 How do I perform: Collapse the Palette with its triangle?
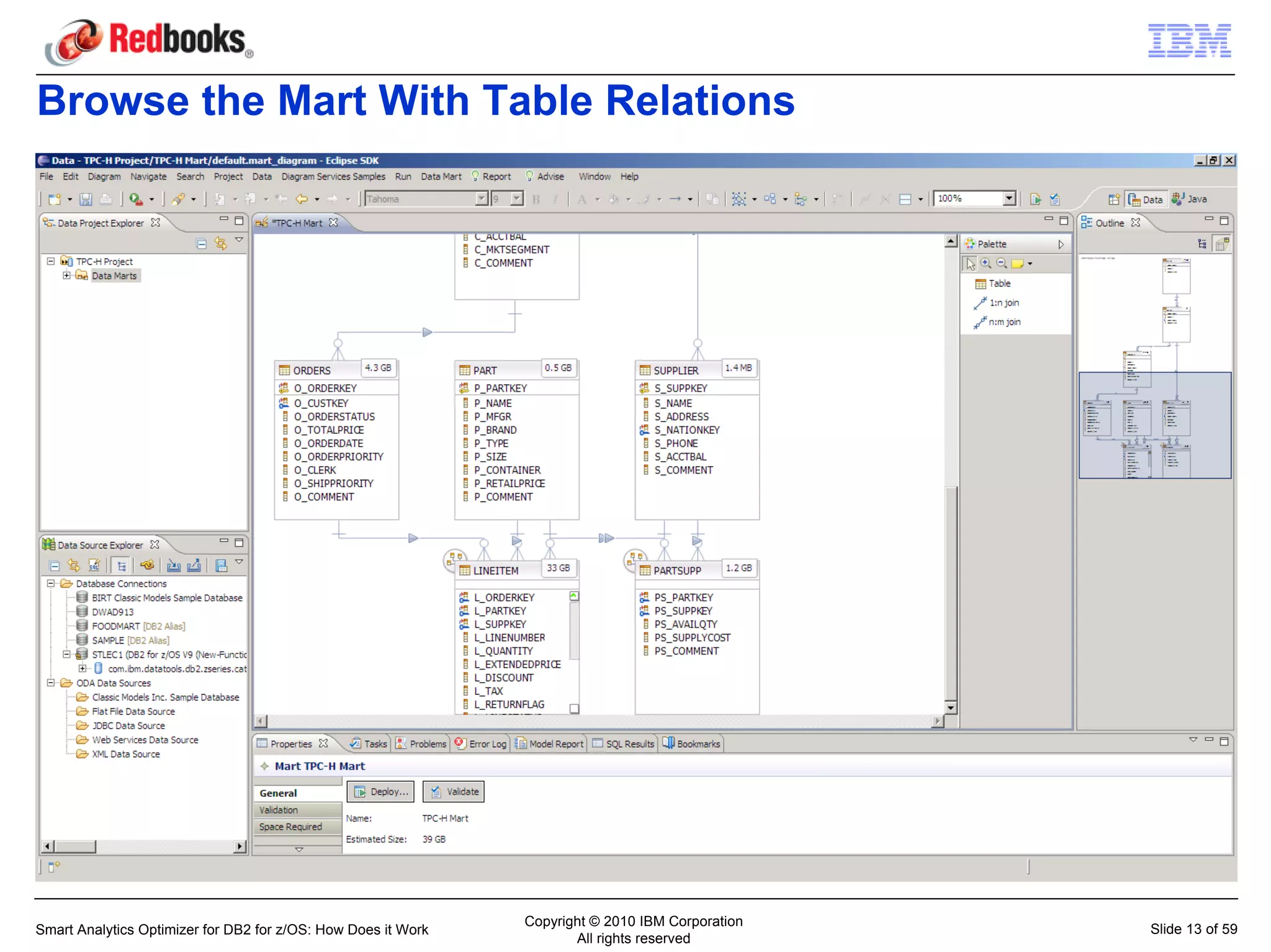click(x=1061, y=245)
